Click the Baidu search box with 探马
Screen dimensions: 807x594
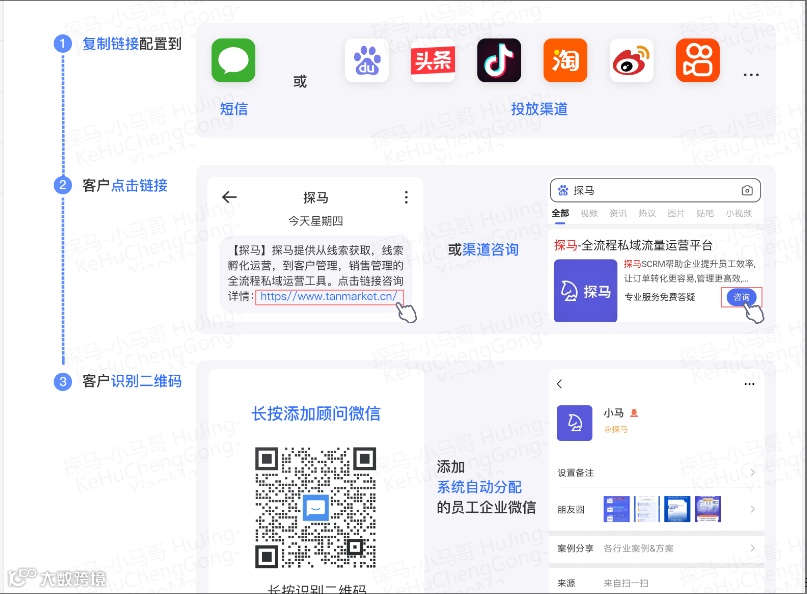(x=655, y=190)
